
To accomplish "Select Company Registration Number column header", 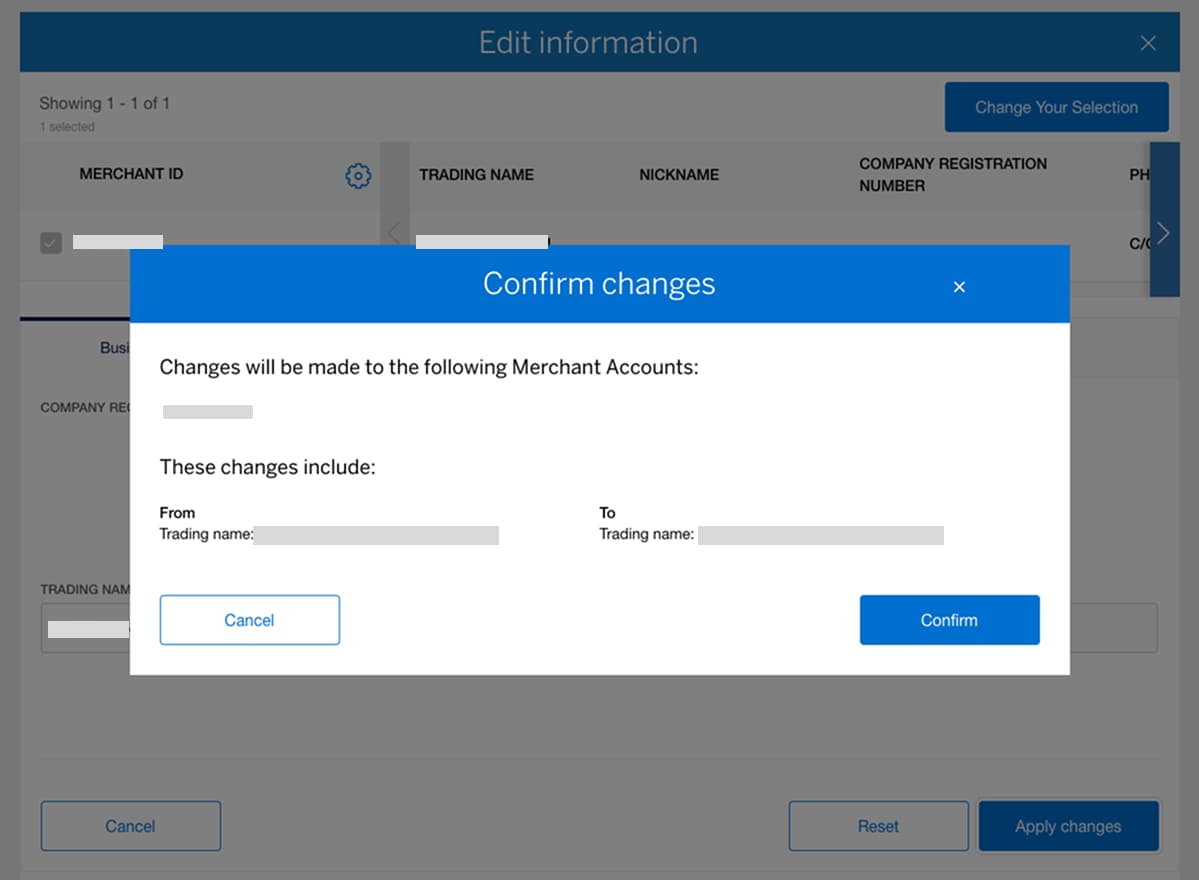I will coord(953,174).
